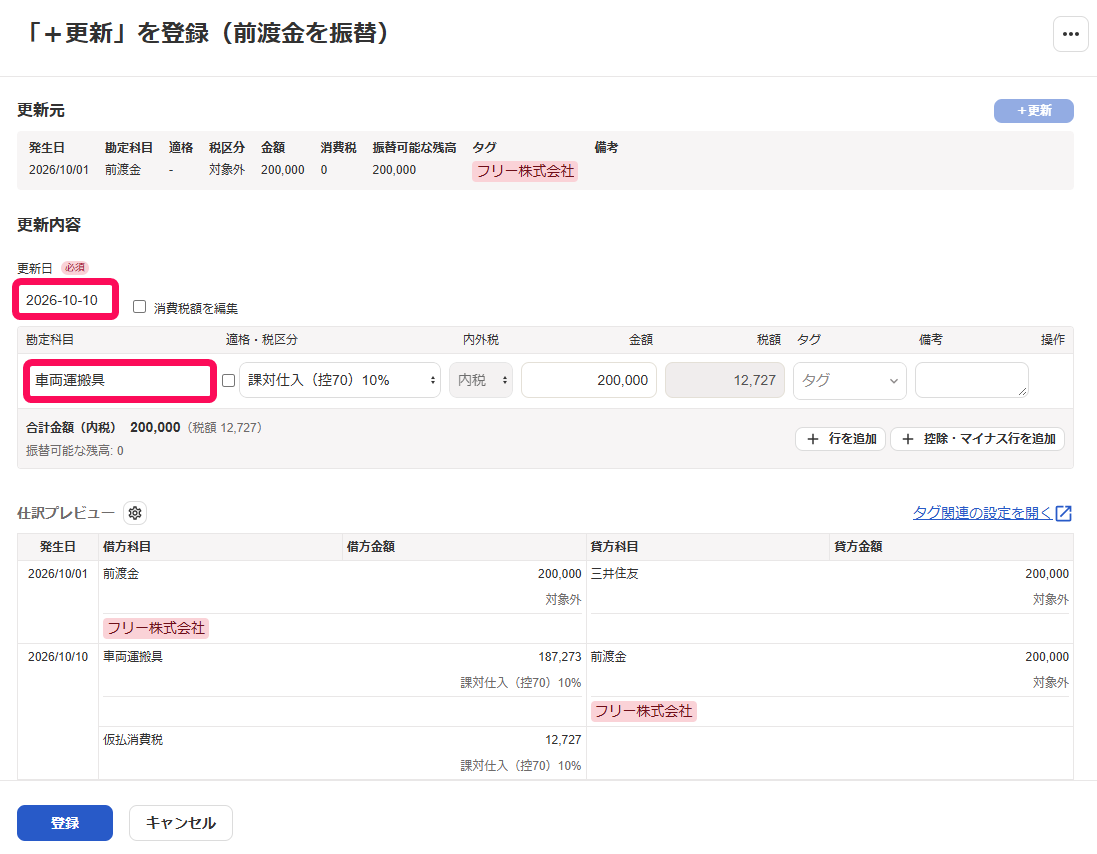Open the 内税 dropdown
The image size is (1097, 854).
[481, 380]
